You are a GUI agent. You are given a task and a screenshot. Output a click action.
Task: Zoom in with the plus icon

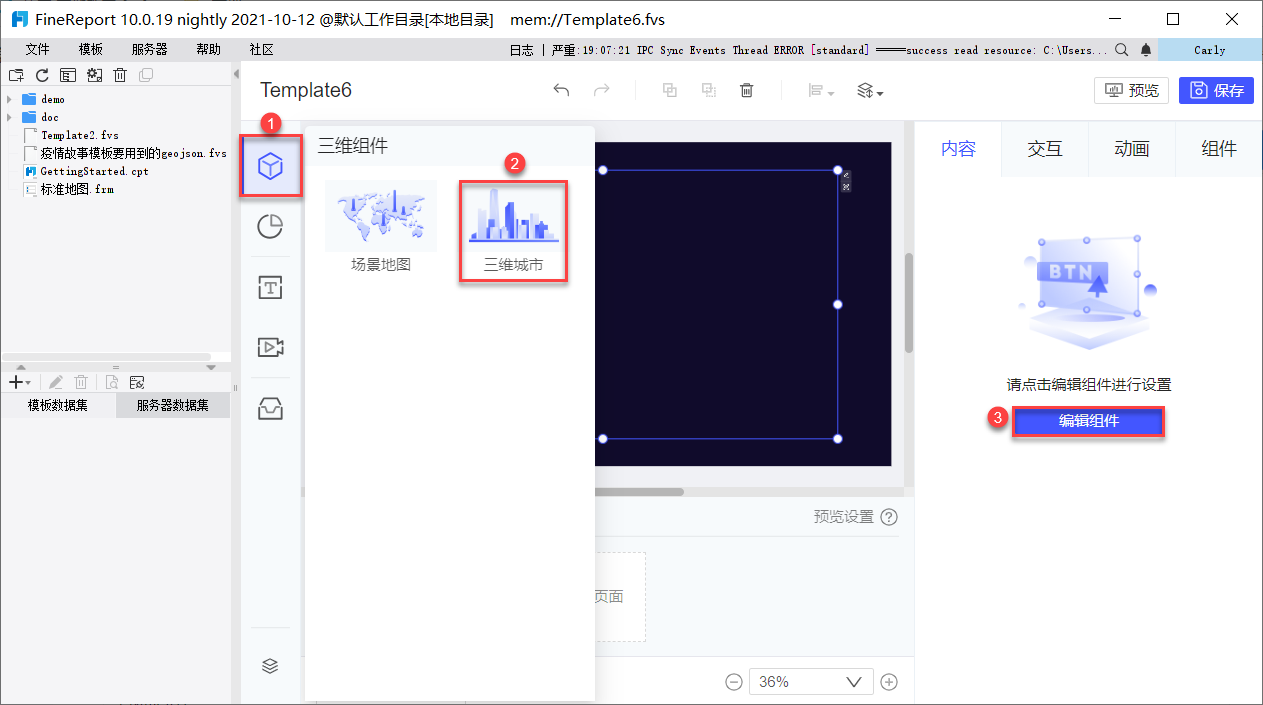click(889, 682)
